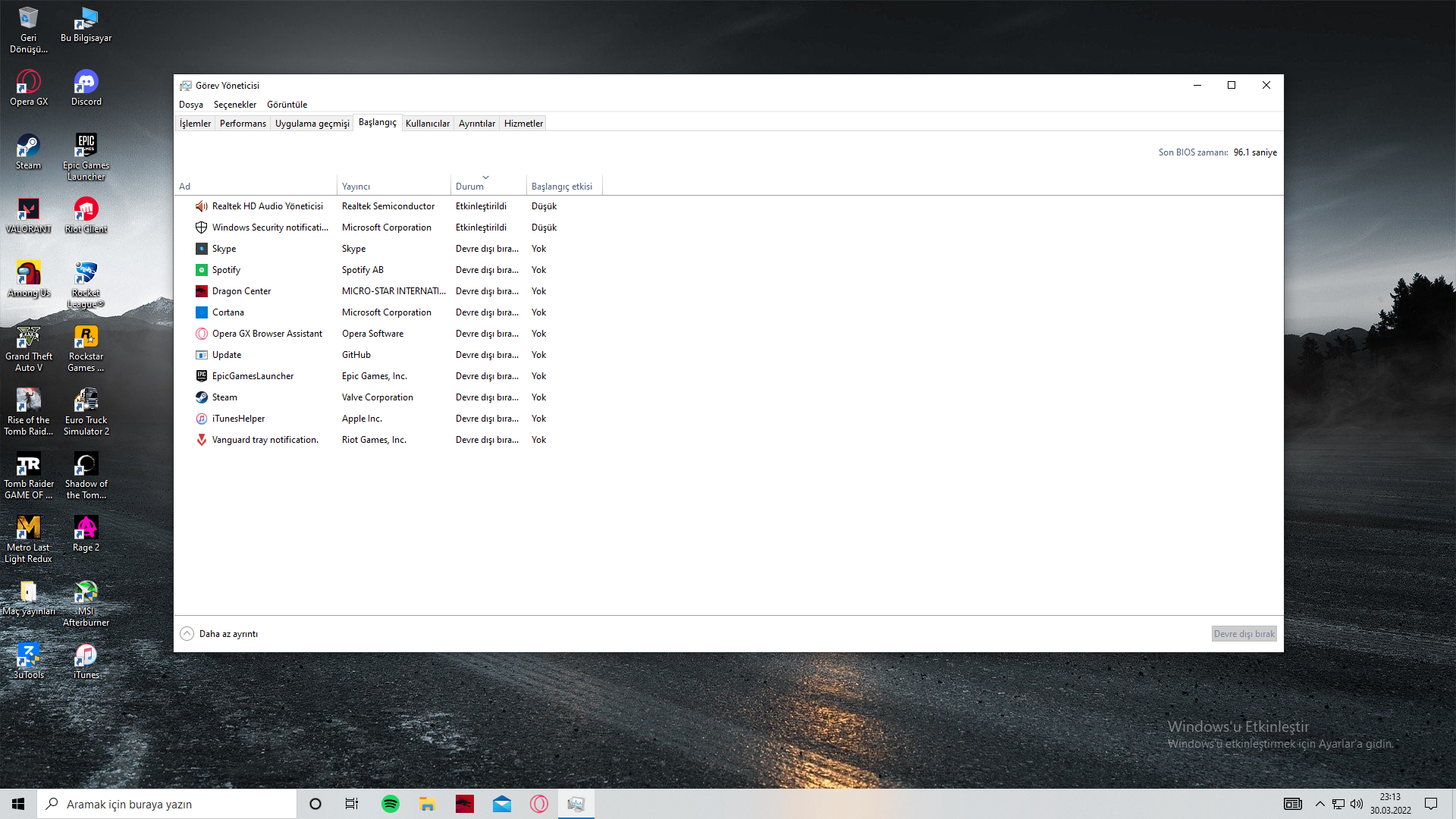Click the taskbar search input field
The width and height of the screenshot is (1456, 819).
pos(167,804)
